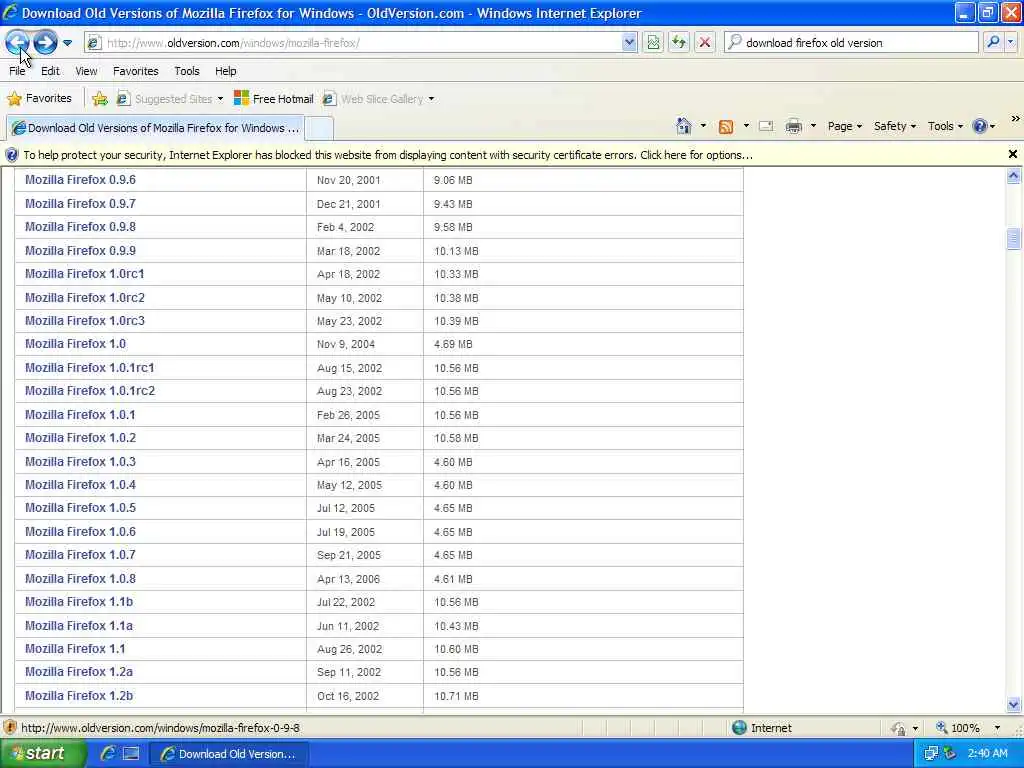Click the Internet zone globe icon
This screenshot has height=768, width=1024.
coord(739,728)
